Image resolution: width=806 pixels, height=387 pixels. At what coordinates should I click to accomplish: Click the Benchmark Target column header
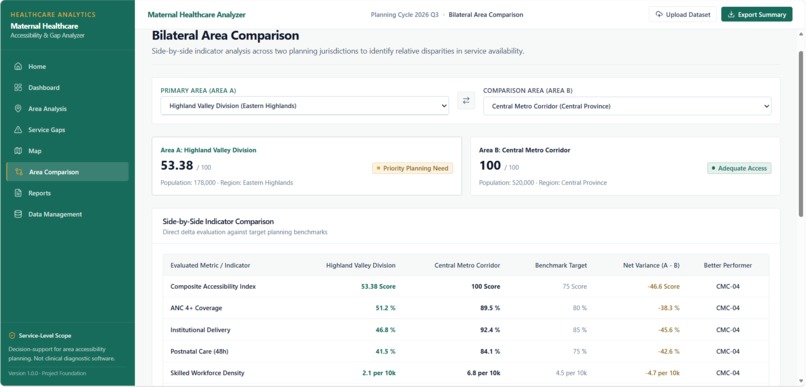click(561, 265)
